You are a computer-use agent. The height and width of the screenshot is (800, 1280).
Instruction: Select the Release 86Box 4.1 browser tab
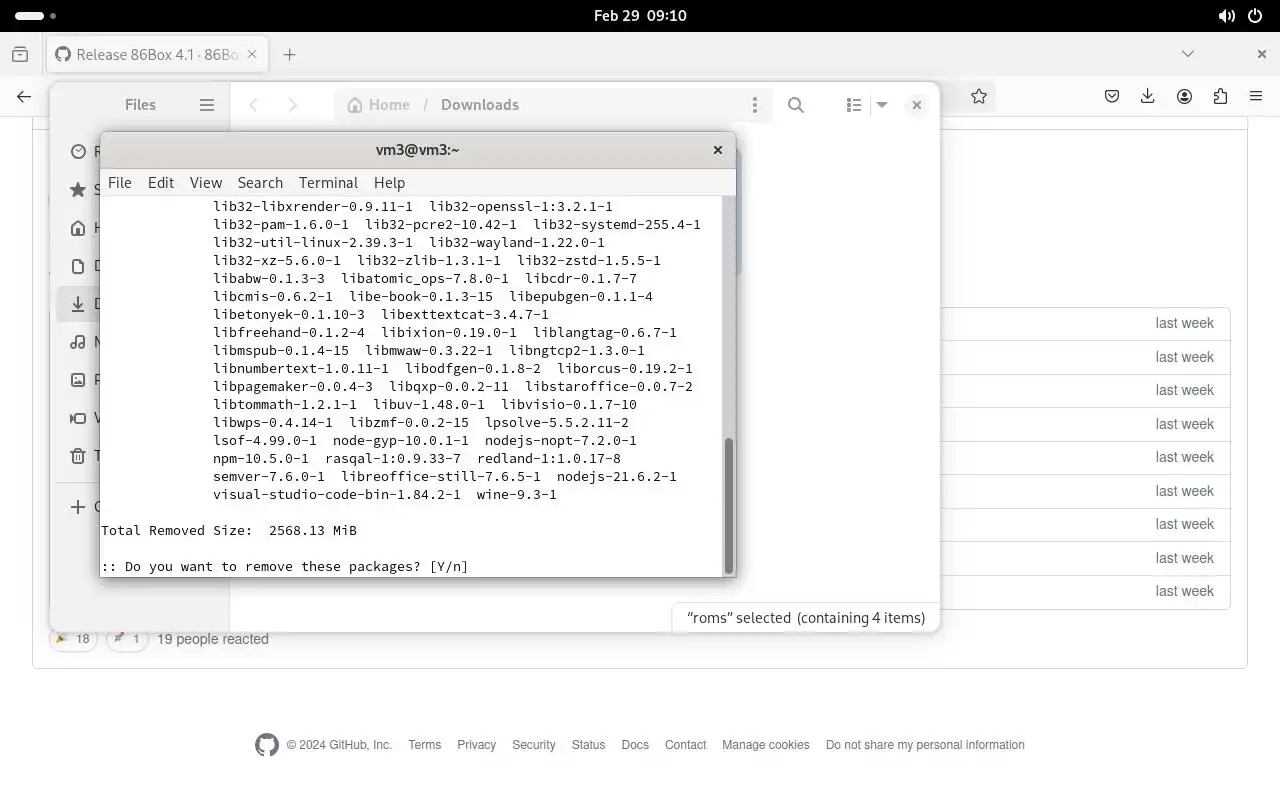pos(156,55)
